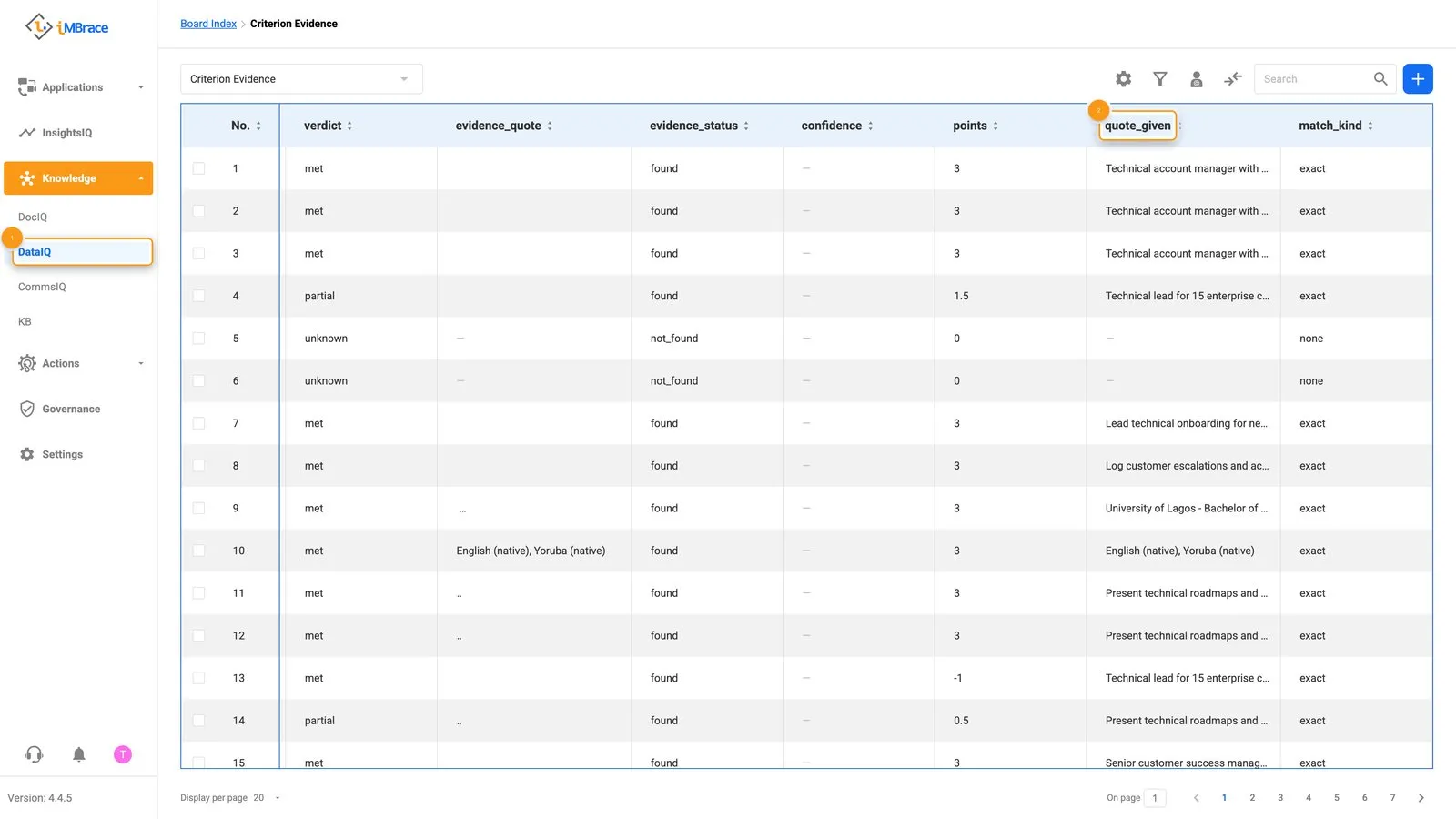Open InsightsIQ in sidebar
Image resolution: width=1456 pixels, height=819 pixels.
point(67,133)
